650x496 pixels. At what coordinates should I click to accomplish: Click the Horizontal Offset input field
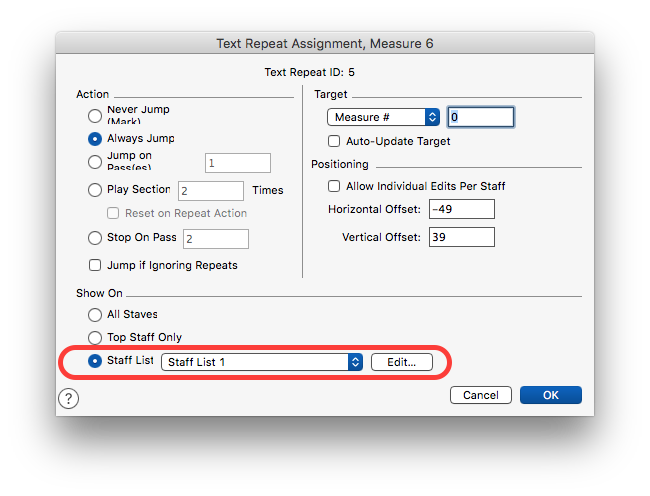[461, 209]
